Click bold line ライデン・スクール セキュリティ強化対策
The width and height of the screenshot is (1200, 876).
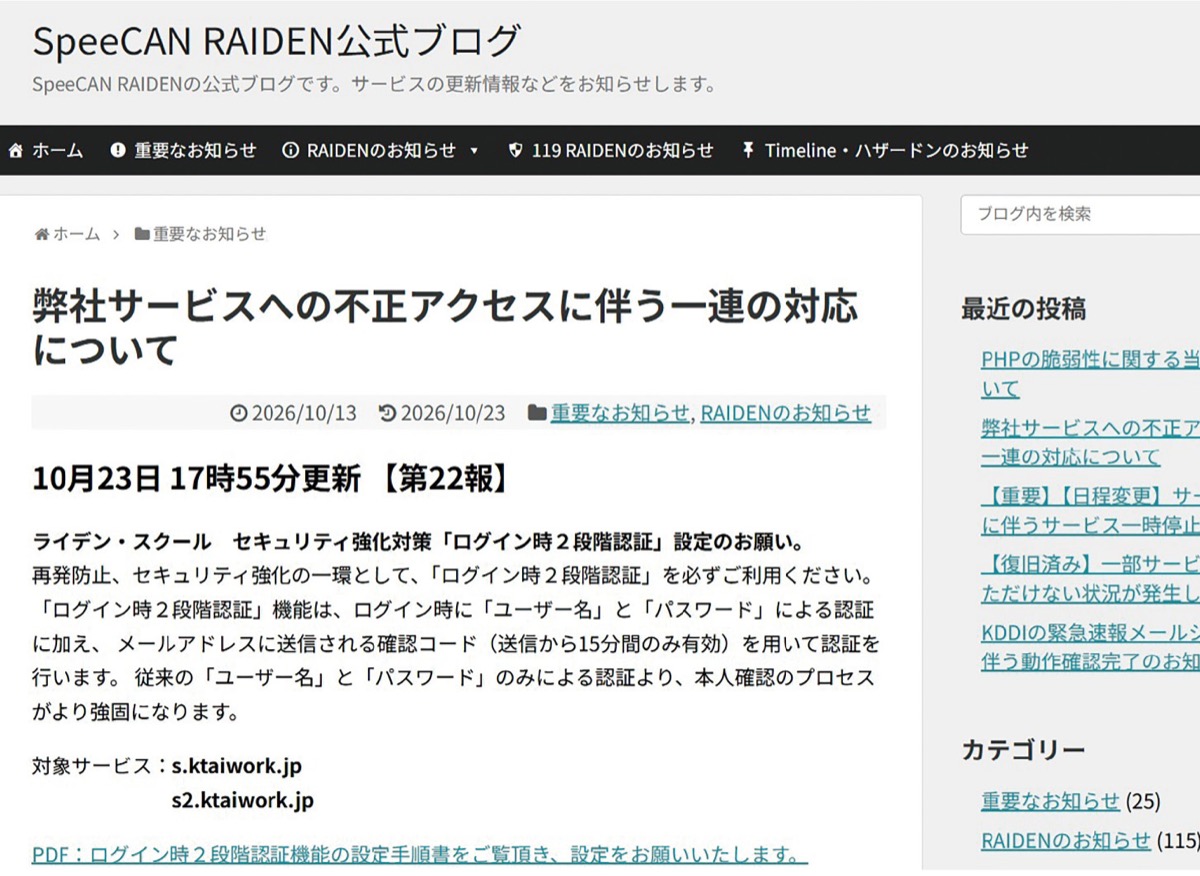pyautogui.click(x=419, y=542)
